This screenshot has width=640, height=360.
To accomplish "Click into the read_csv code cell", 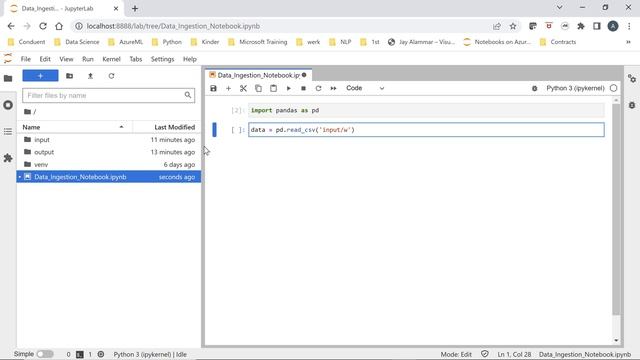I will pyautogui.click(x=426, y=130).
